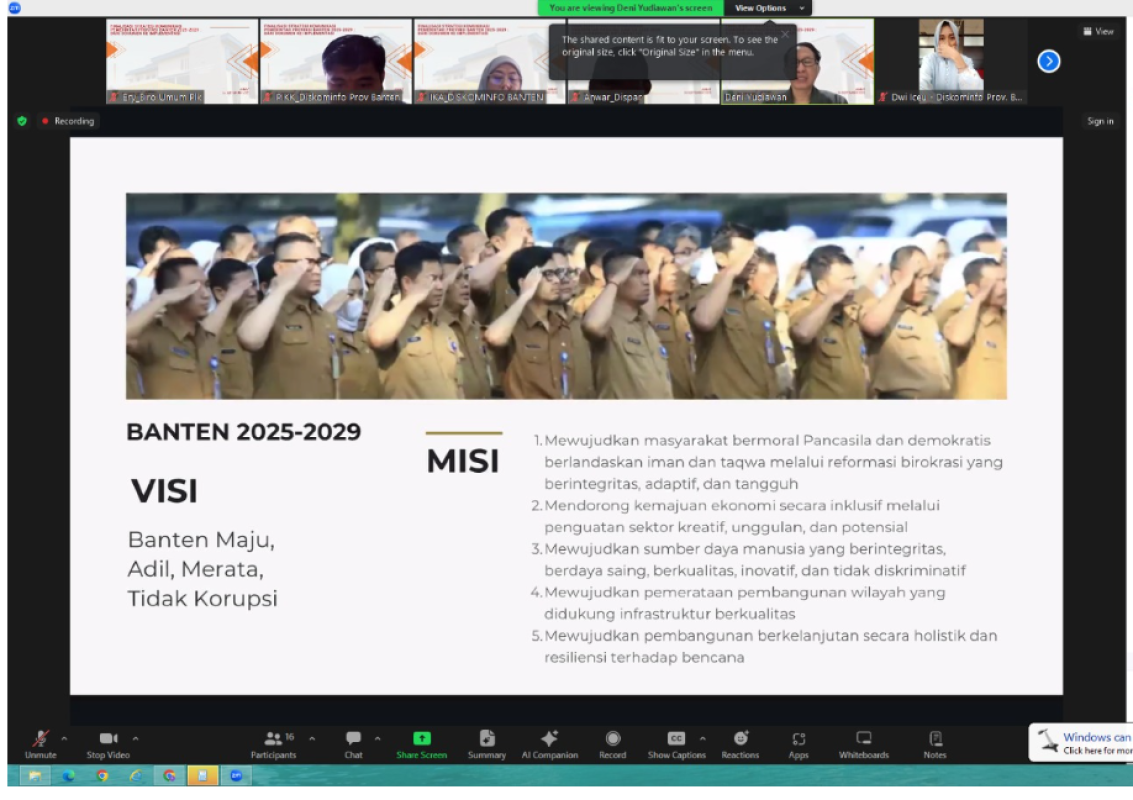Click the Sign in link
This screenshot has width=1133, height=800.
tap(1099, 119)
